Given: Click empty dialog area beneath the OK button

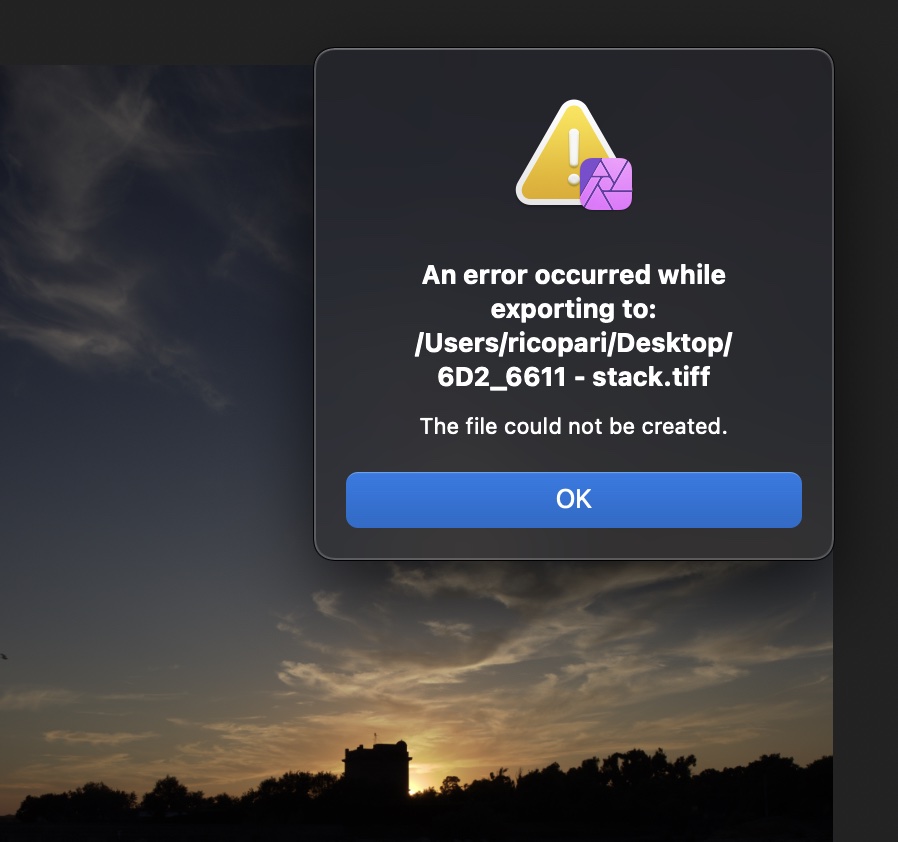Looking at the screenshot, I should click(573, 543).
